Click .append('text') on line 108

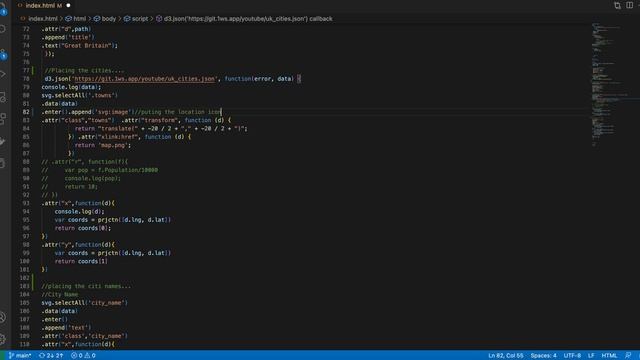[66, 328]
